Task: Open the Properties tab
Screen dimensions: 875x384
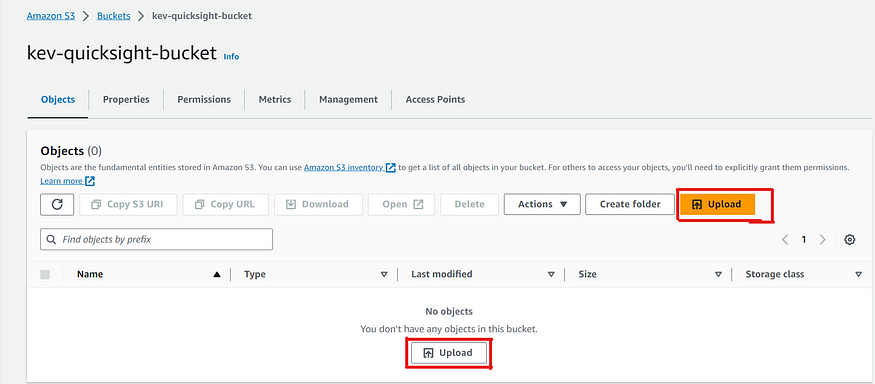Action: (x=126, y=99)
